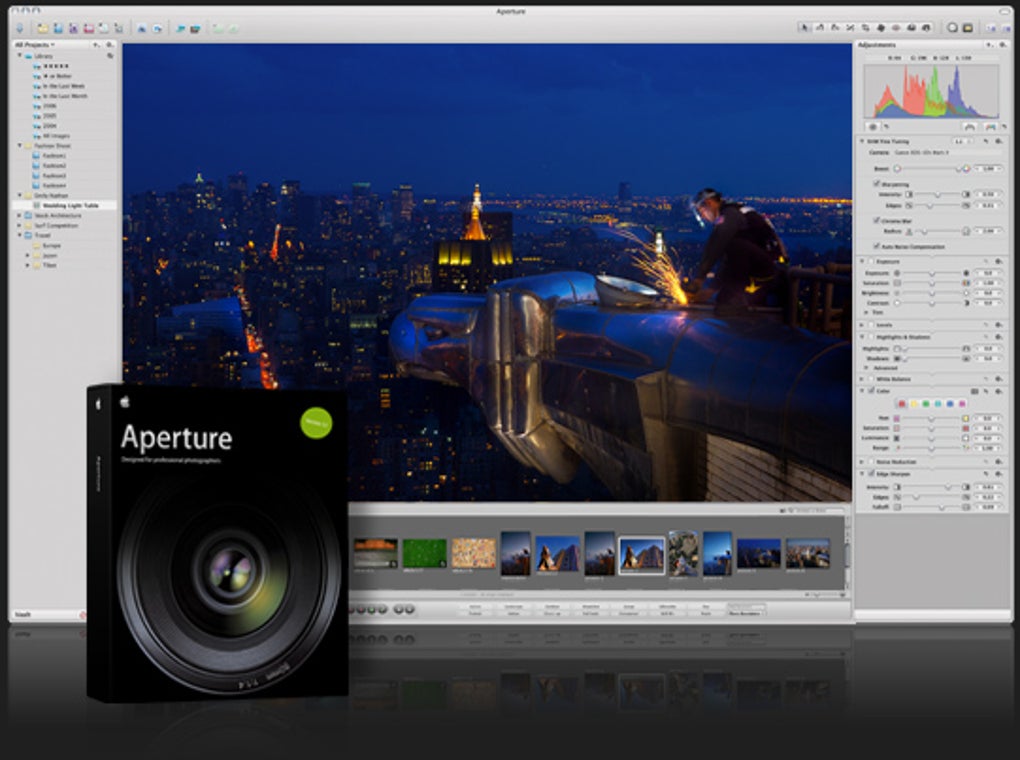
Task: Click the yellow New Project folder icon
Action: (42, 28)
